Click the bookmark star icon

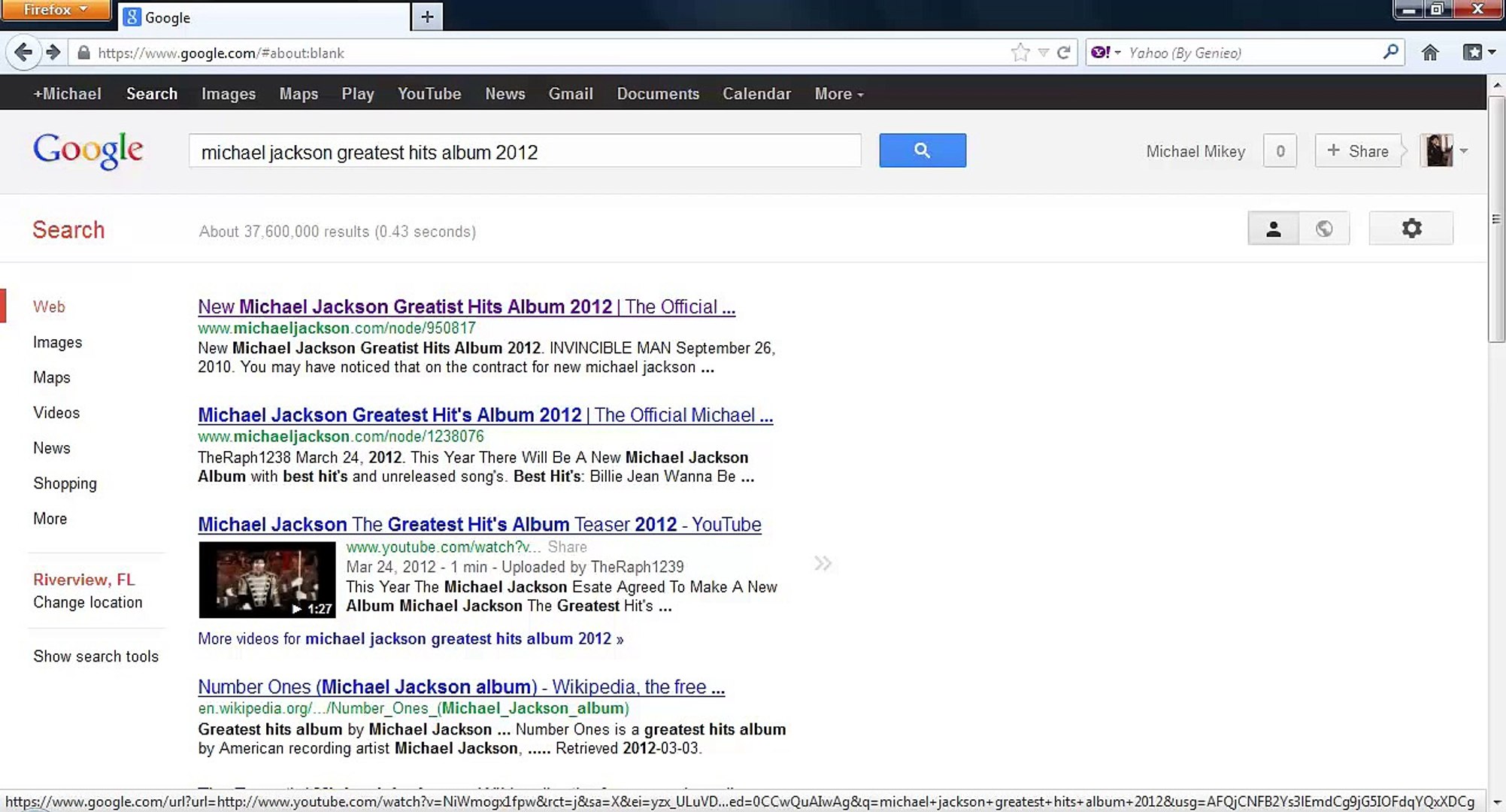1020,53
